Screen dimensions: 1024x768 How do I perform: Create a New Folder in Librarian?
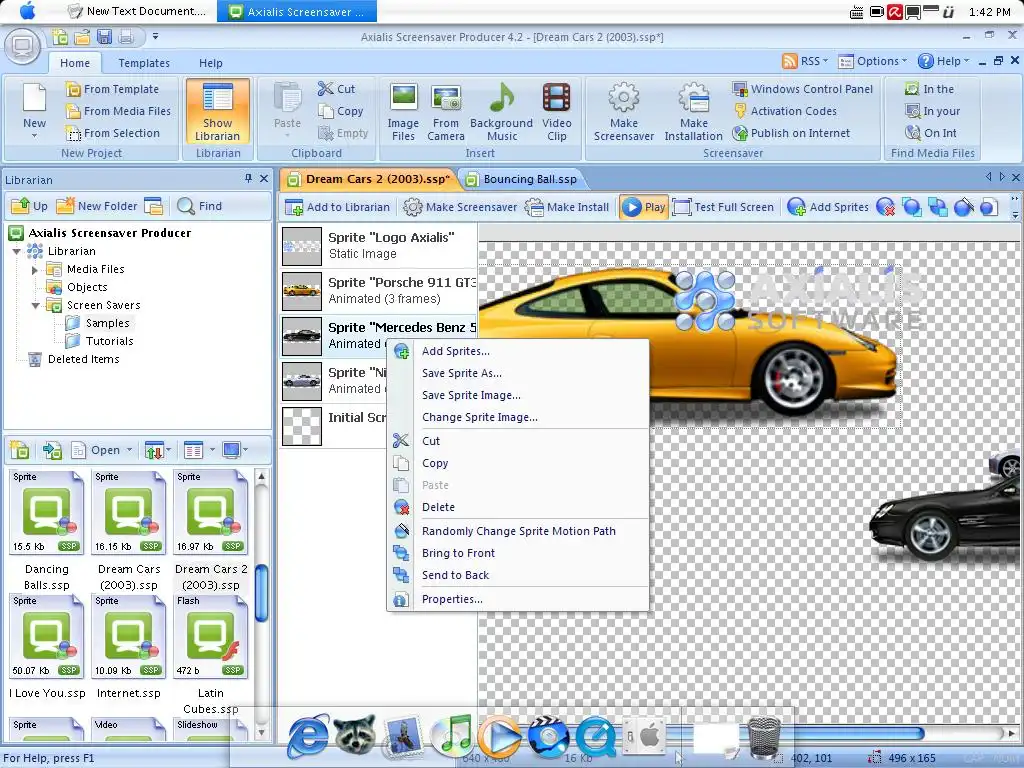point(97,206)
